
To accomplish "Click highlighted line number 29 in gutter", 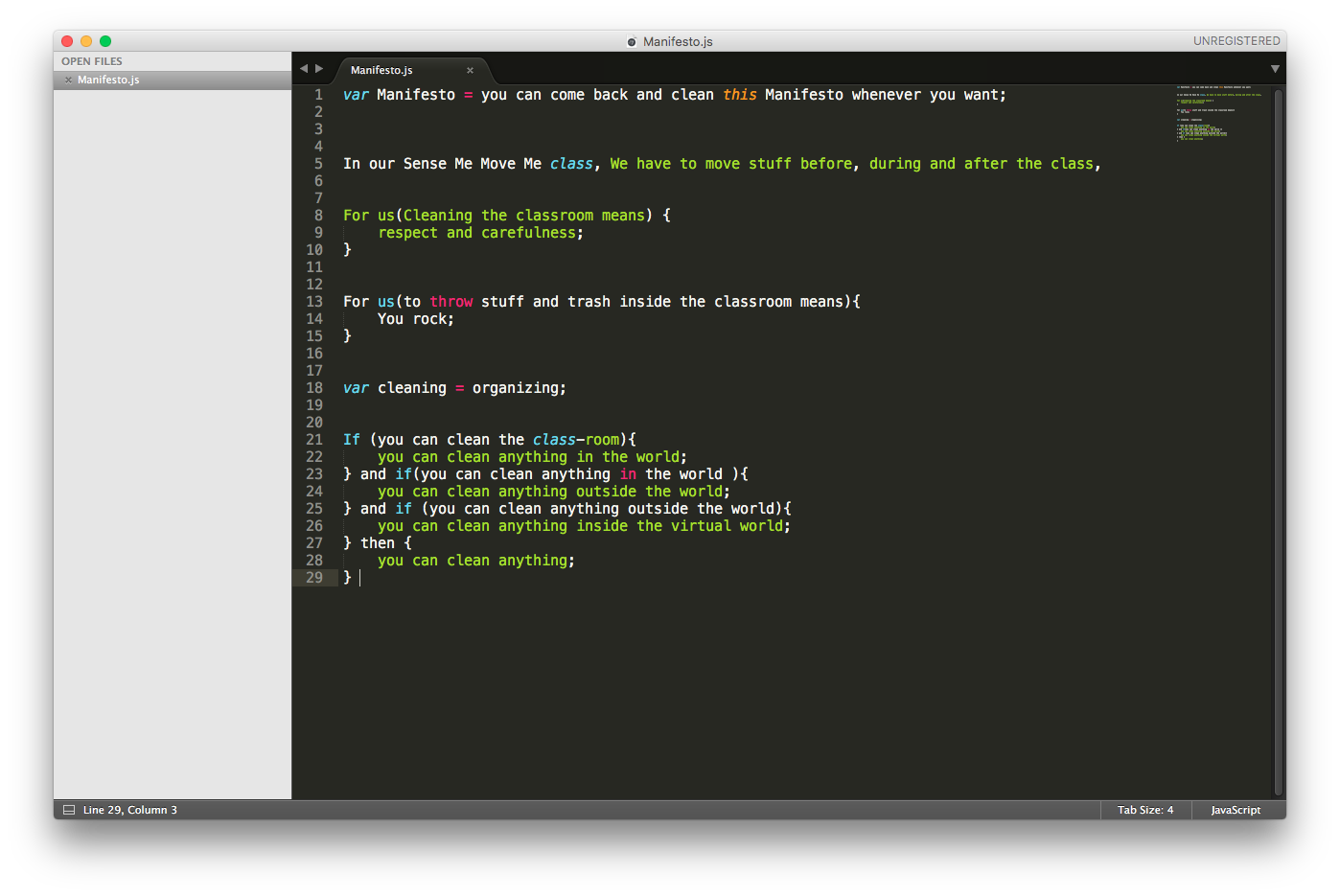I will [x=314, y=578].
